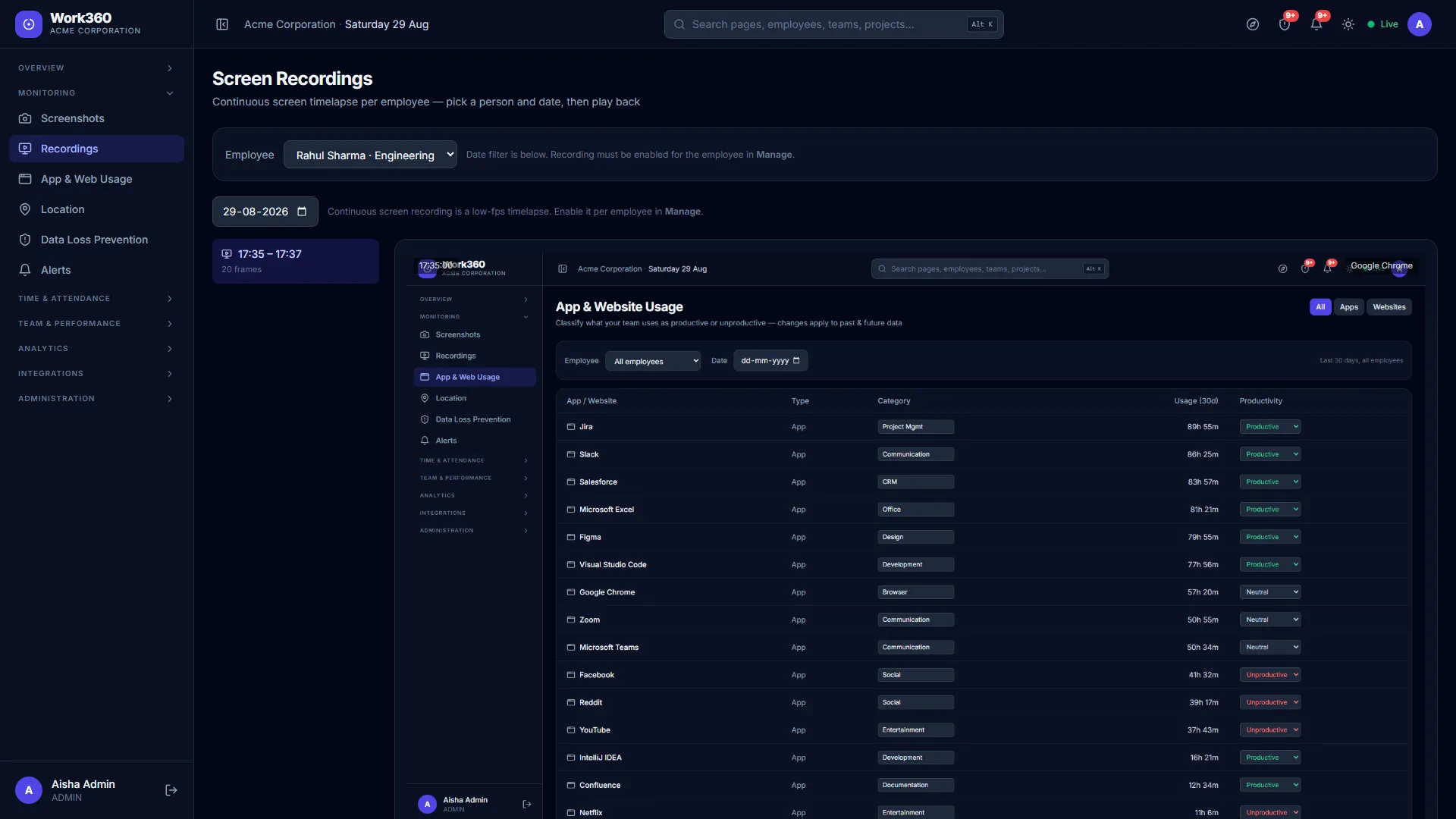Go to Location in main sidebar
The width and height of the screenshot is (1456, 819).
point(96,209)
